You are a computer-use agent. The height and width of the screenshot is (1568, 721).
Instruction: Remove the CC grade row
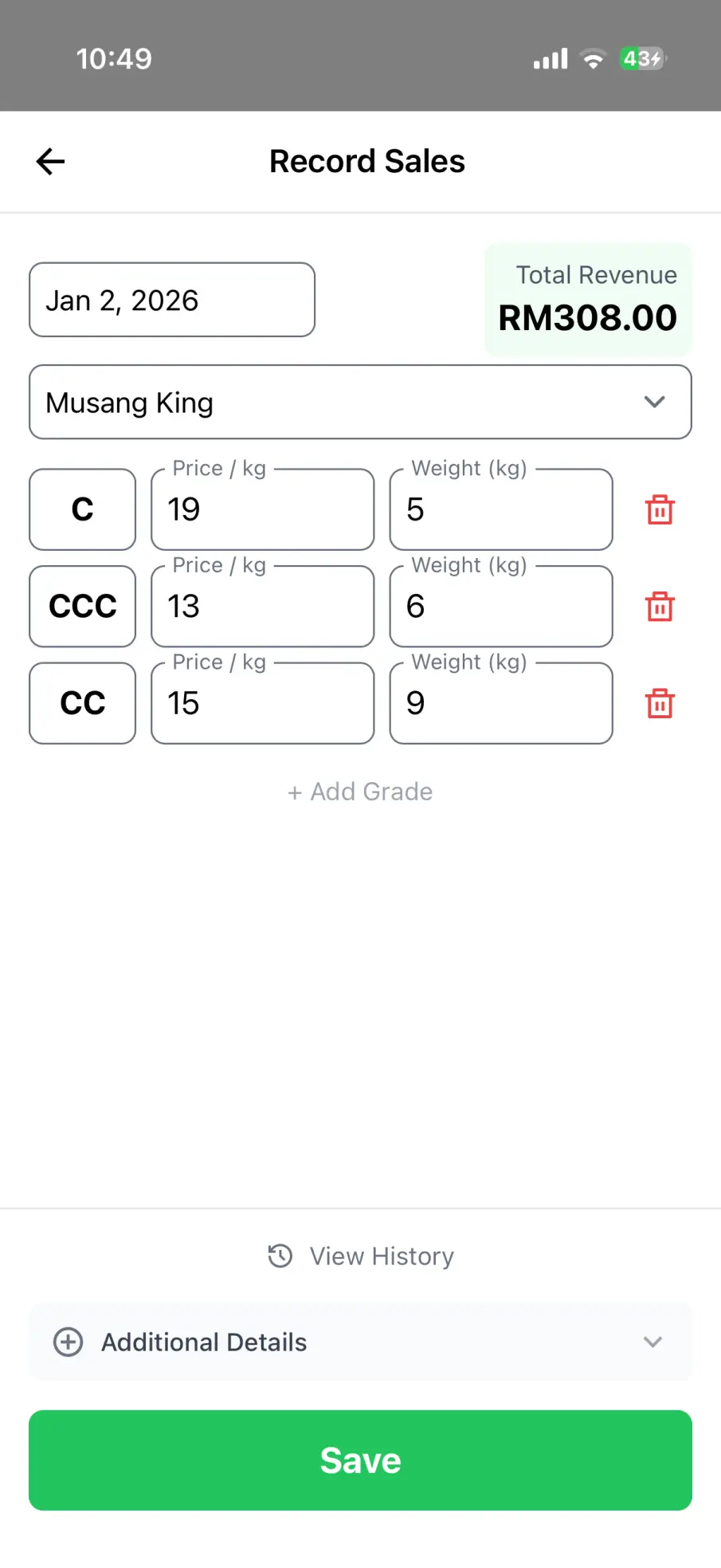point(660,704)
